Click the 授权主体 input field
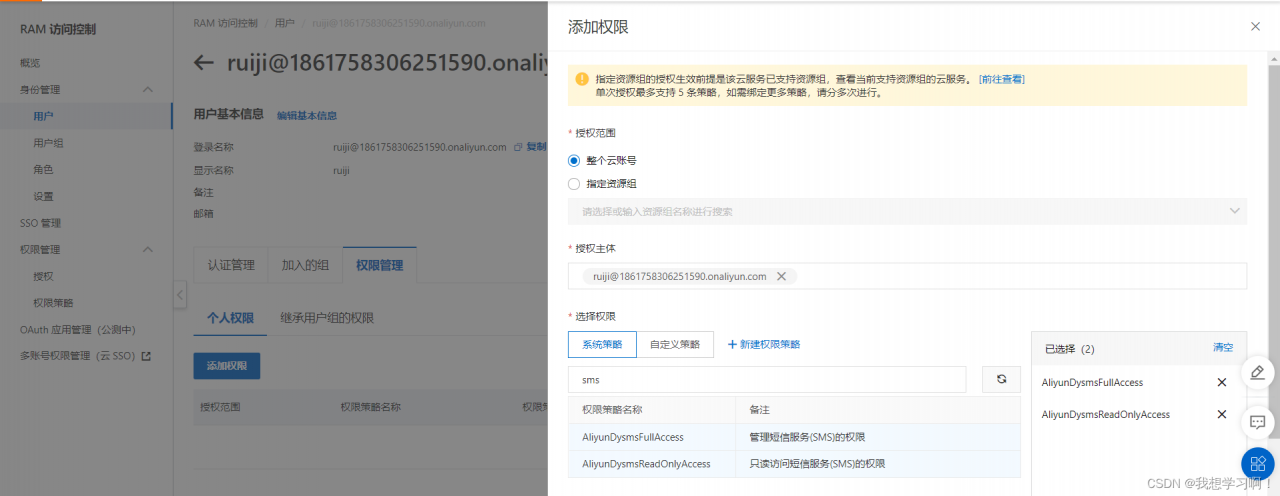Viewport: 1280px width, 496px height. [907, 276]
